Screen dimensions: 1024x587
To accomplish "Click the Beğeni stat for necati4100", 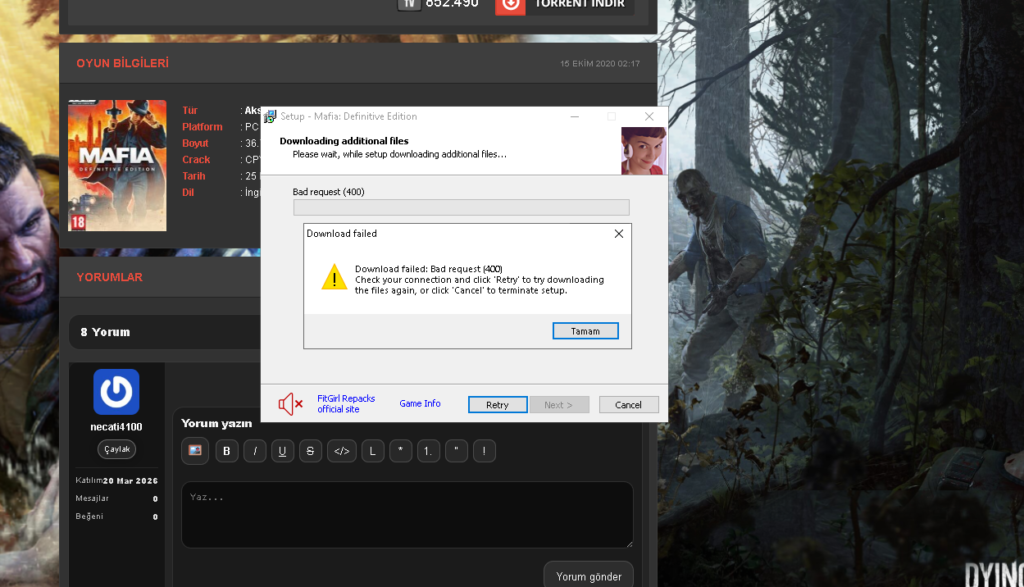I will (x=116, y=516).
